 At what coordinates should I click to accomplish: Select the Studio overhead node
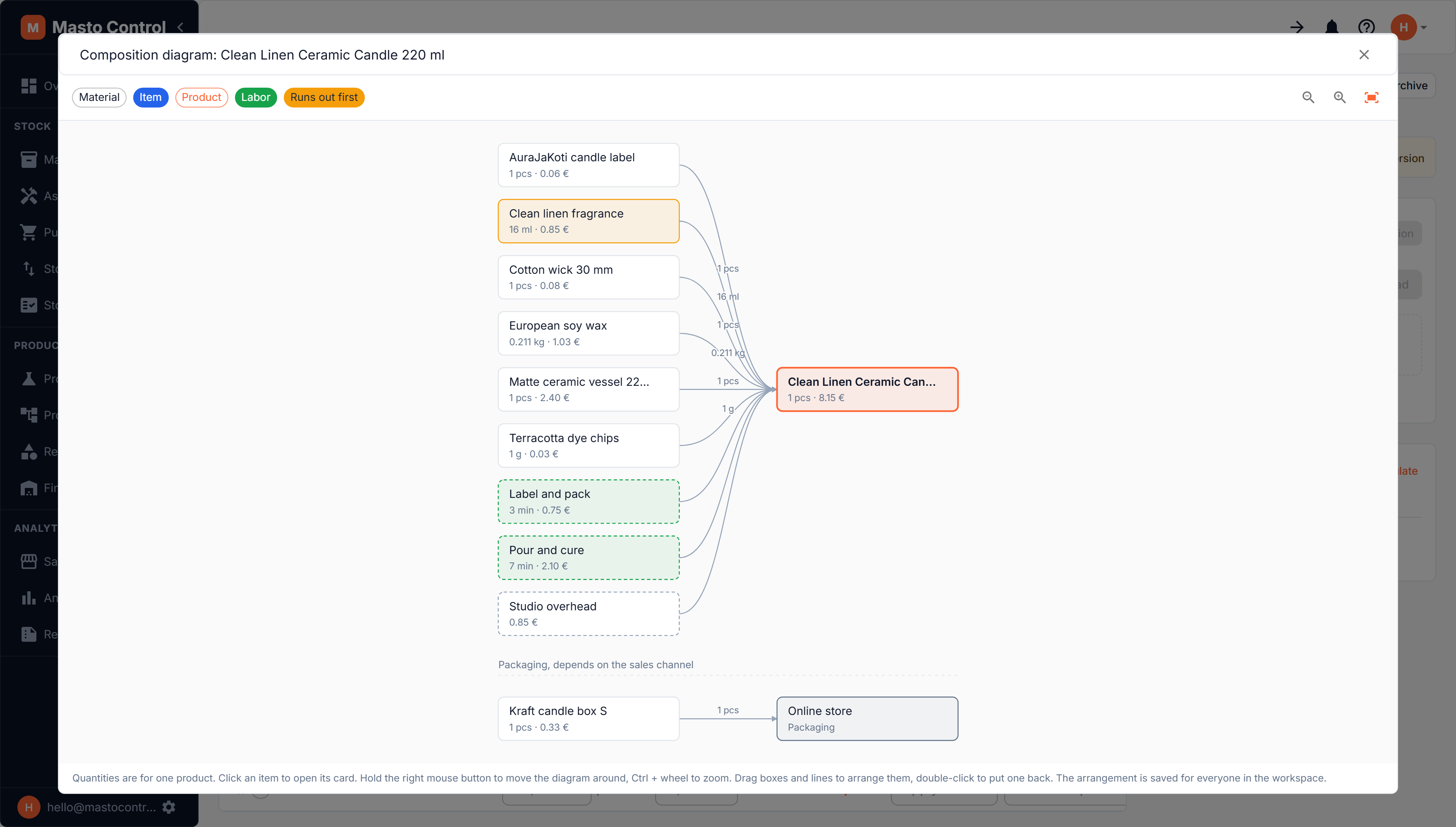point(589,614)
